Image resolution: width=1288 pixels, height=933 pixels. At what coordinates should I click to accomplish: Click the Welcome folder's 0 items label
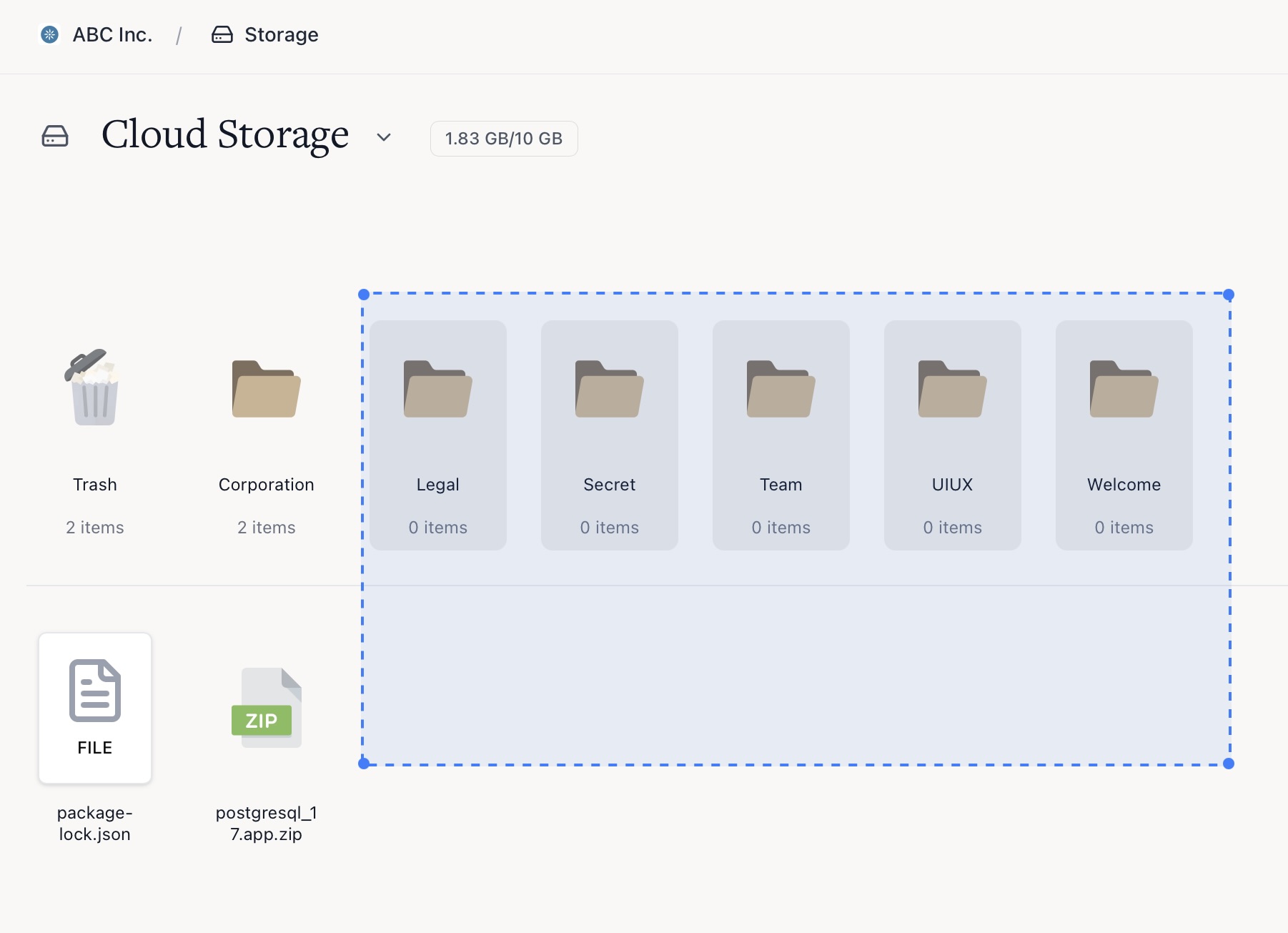(x=1124, y=527)
